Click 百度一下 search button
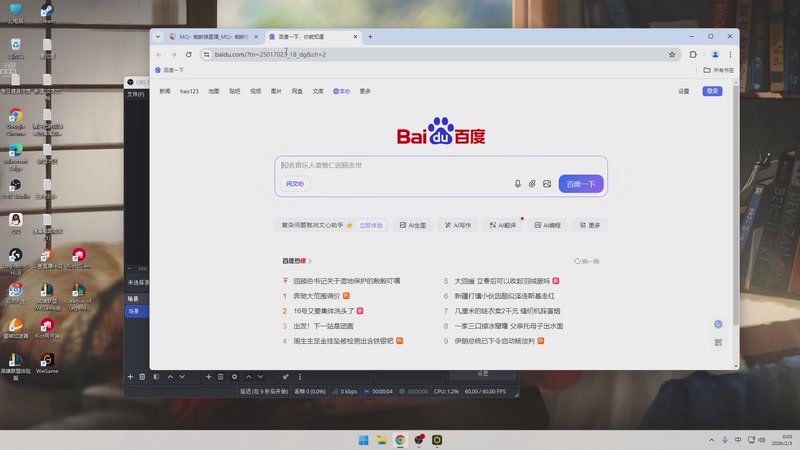The width and height of the screenshot is (800, 450). point(581,184)
